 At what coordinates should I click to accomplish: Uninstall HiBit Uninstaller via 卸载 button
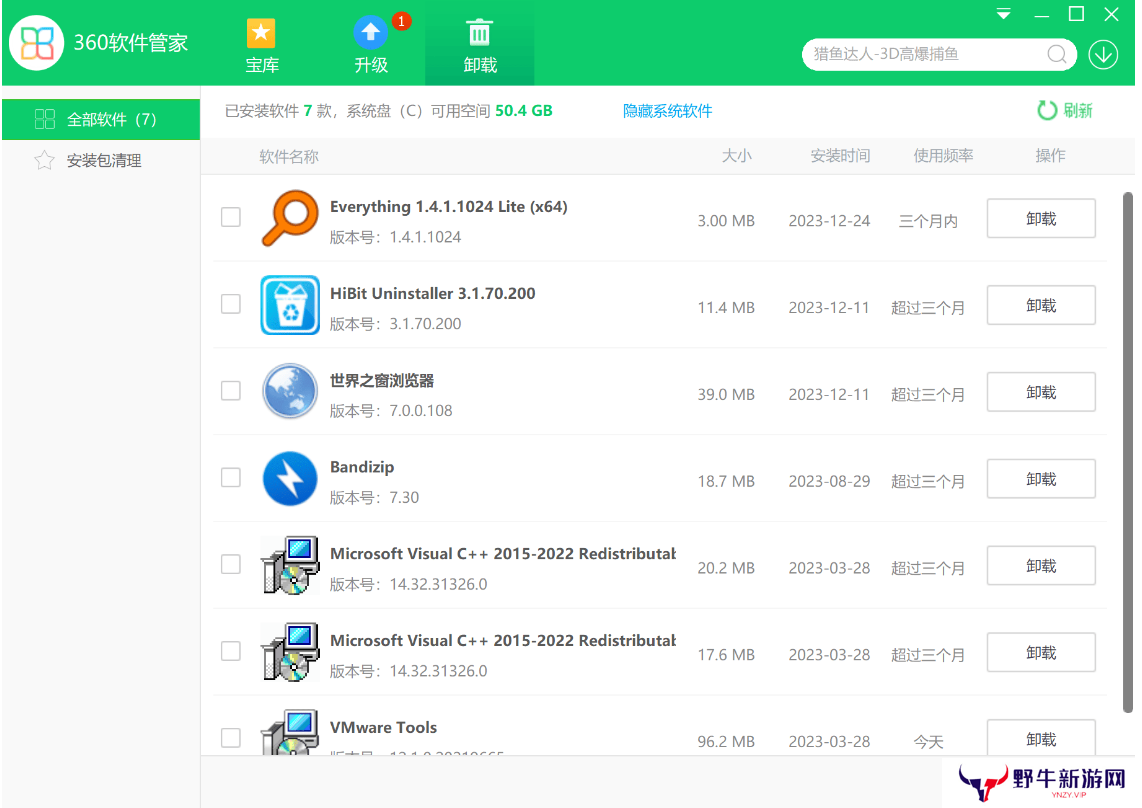pos(1041,305)
